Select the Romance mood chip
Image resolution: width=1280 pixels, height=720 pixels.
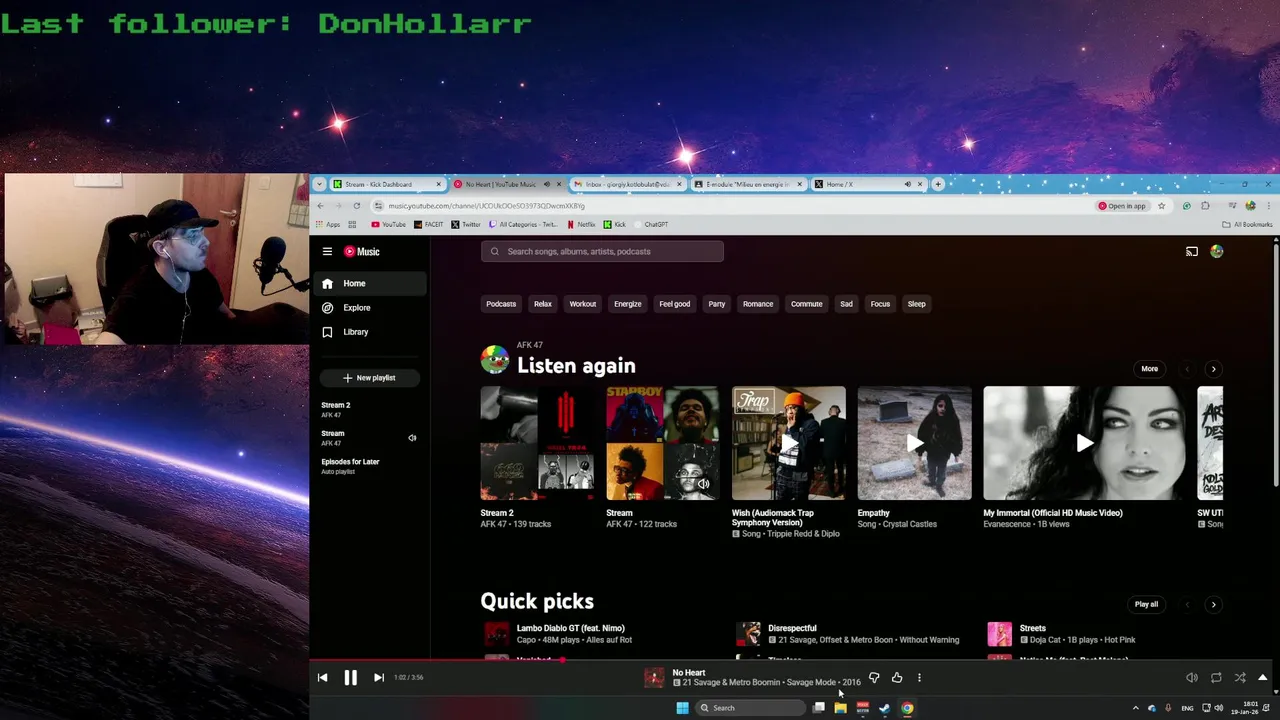(x=758, y=304)
